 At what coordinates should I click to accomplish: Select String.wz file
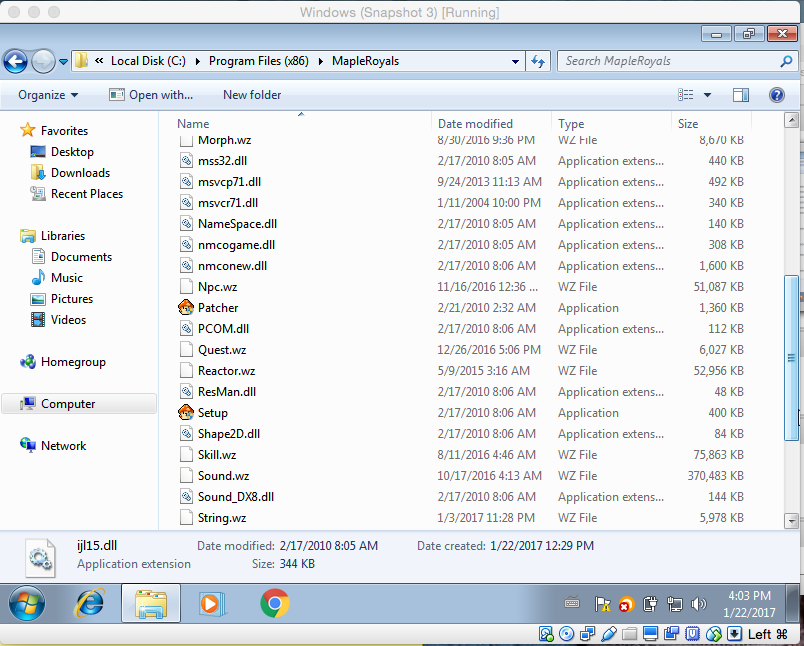click(x=222, y=518)
